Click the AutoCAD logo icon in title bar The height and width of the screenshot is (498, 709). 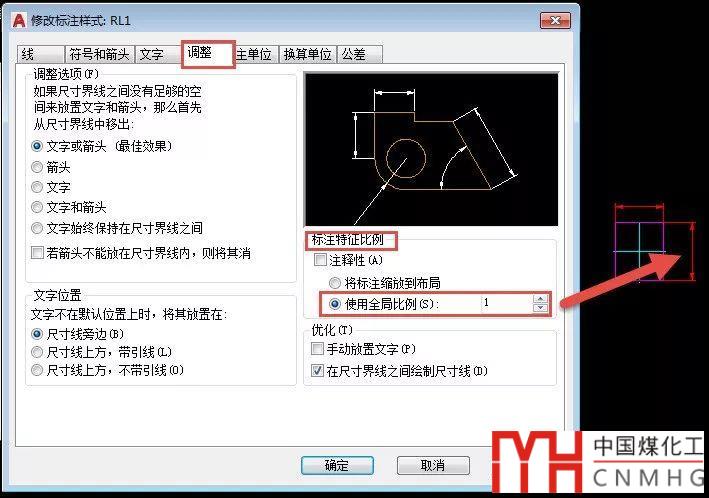(19, 20)
